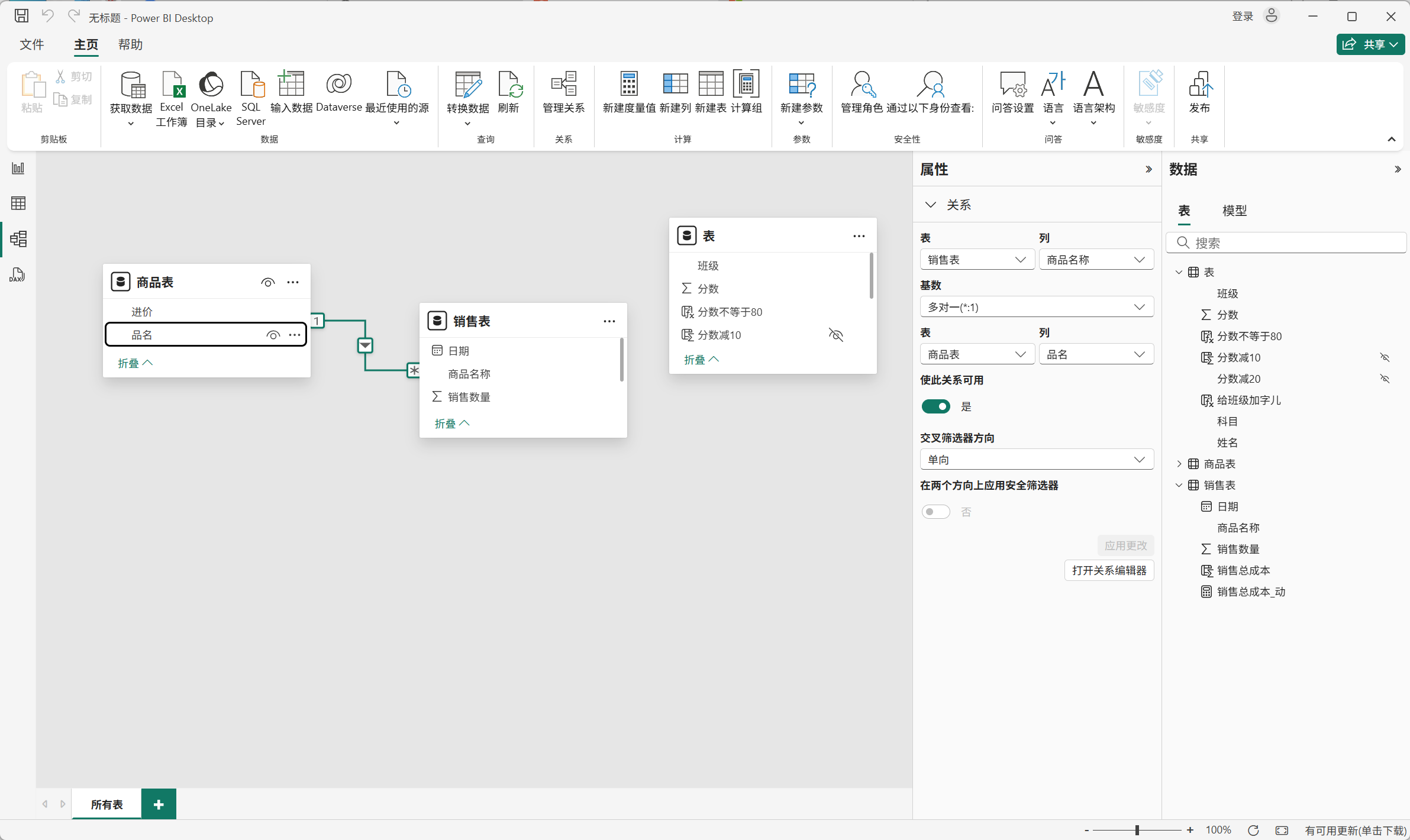Switch to Report view in left sidebar
This screenshot has height=840, width=1410.
click(18, 169)
